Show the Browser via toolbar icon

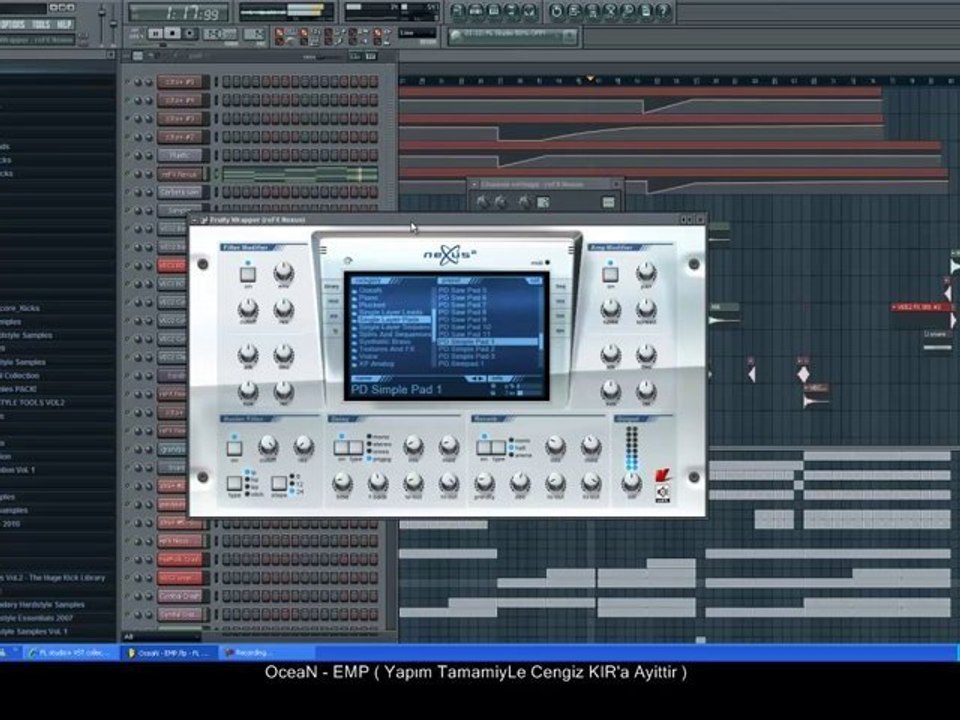tap(511, 11)
